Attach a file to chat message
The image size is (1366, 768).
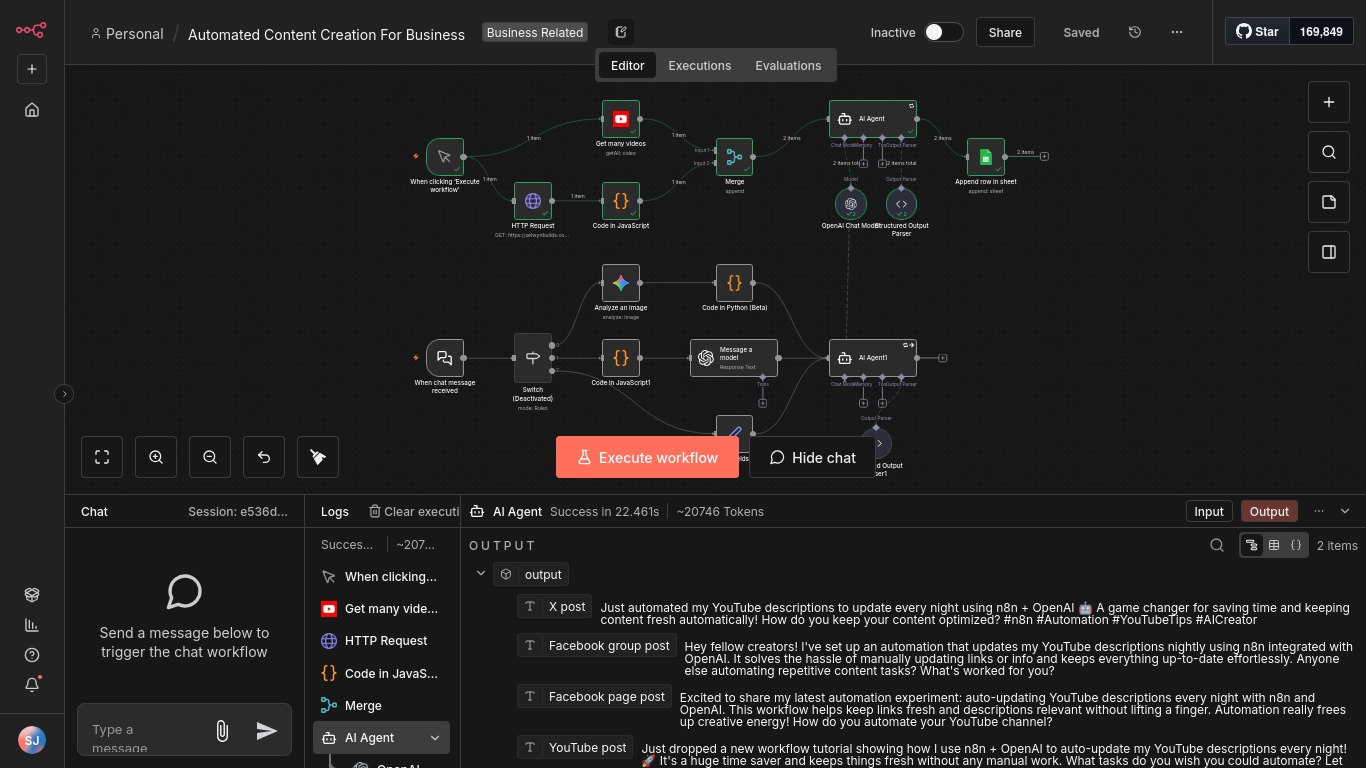[x=222, y=731]
